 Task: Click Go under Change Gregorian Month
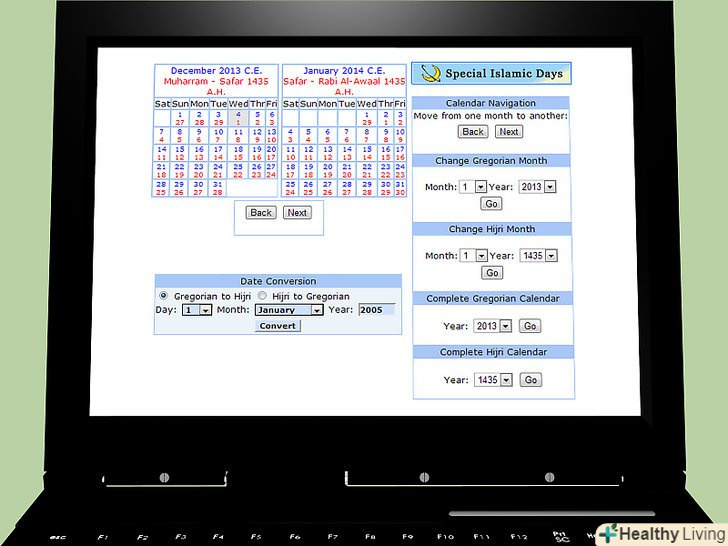coord(491,203)
